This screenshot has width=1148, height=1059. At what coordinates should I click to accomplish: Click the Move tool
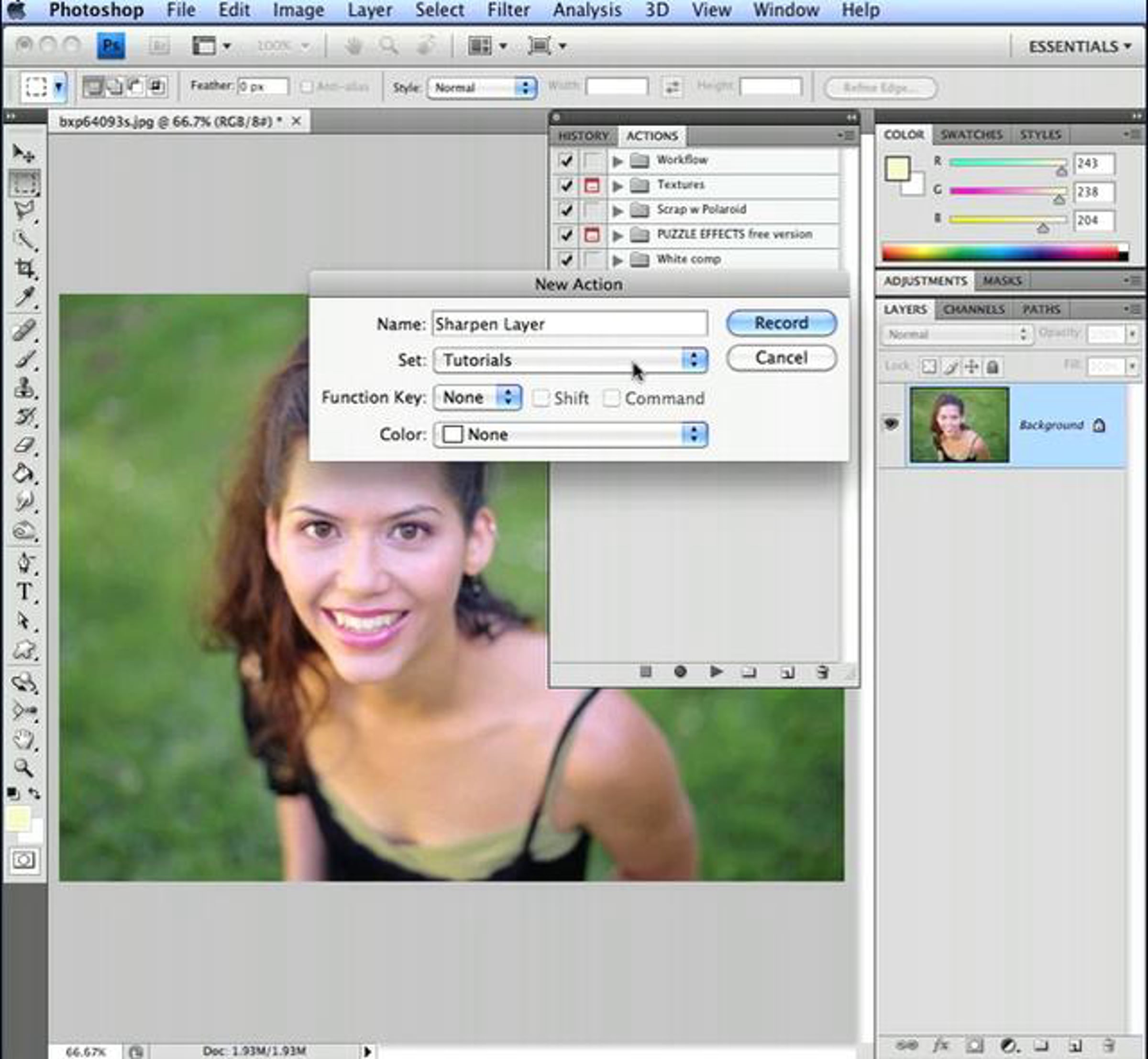[23, 153]
